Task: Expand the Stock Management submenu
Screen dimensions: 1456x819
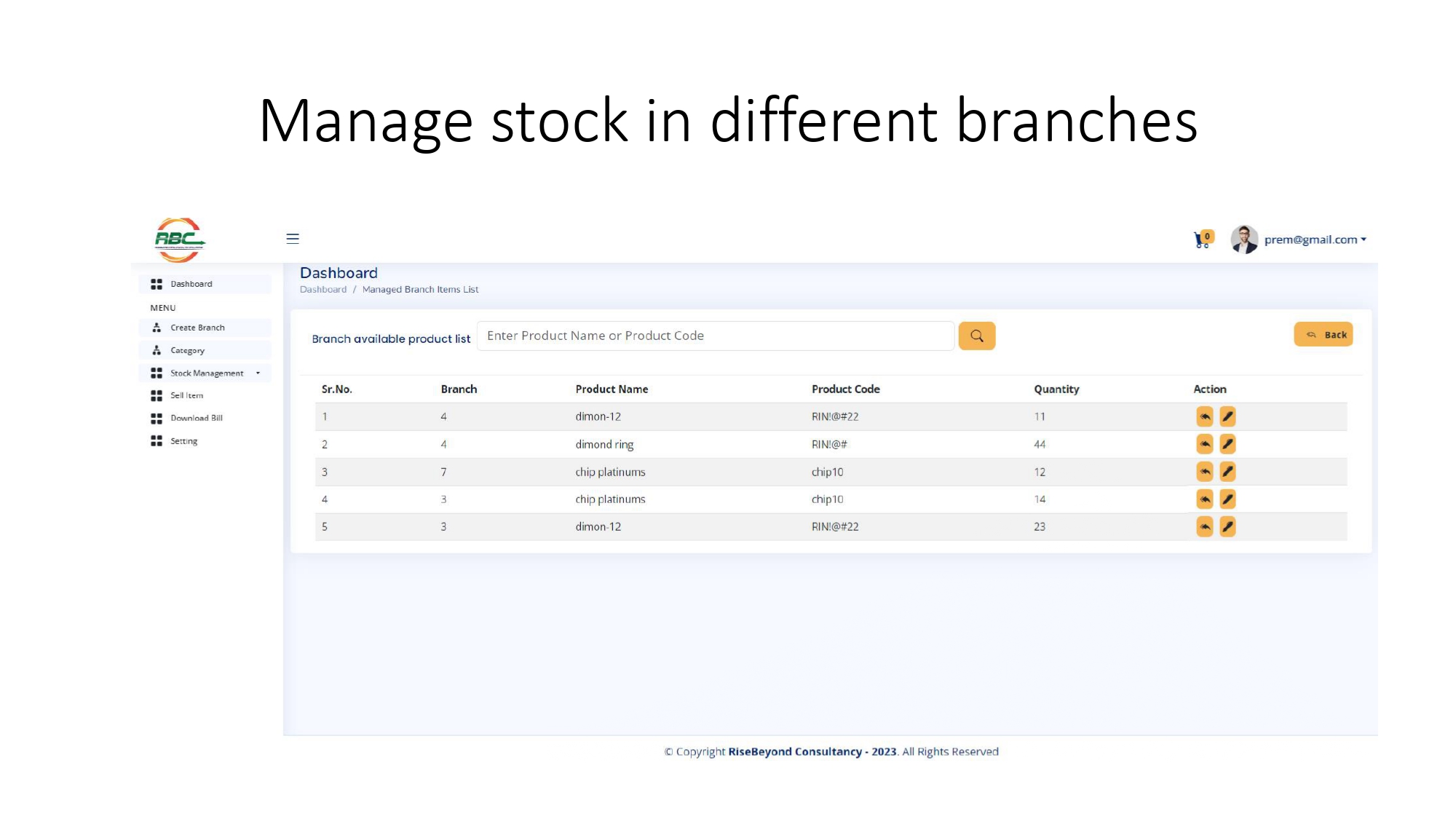Action: [x=205, y=373]
